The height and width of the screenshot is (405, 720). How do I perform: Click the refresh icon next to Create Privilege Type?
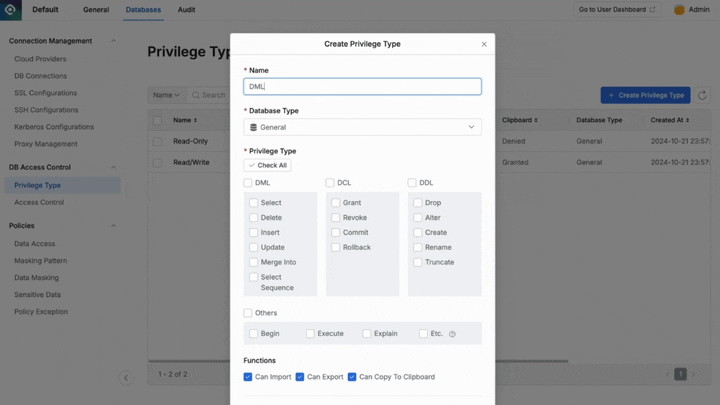click(702, 96)
